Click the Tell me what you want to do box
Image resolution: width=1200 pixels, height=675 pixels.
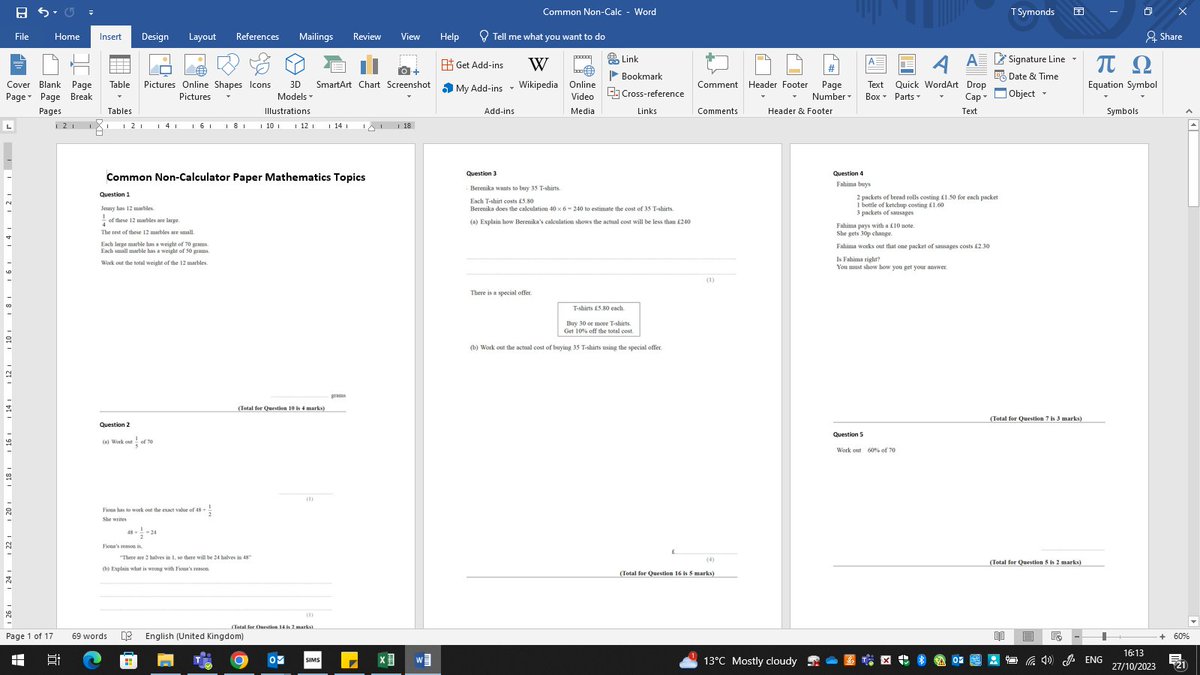542,37
